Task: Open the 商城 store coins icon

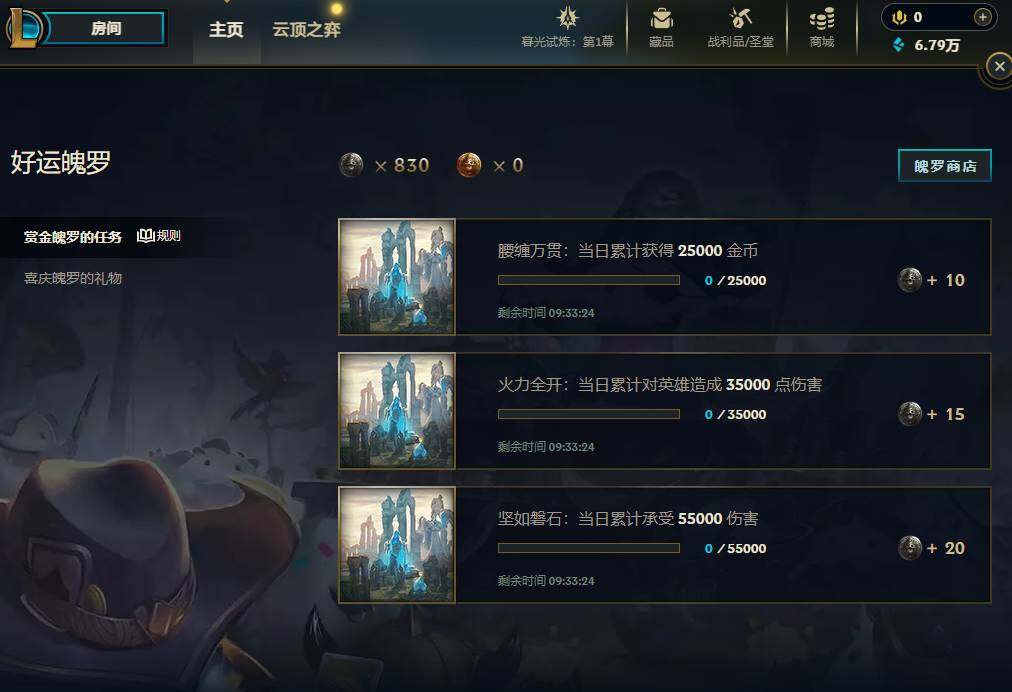Action: [x=822, y=19]
